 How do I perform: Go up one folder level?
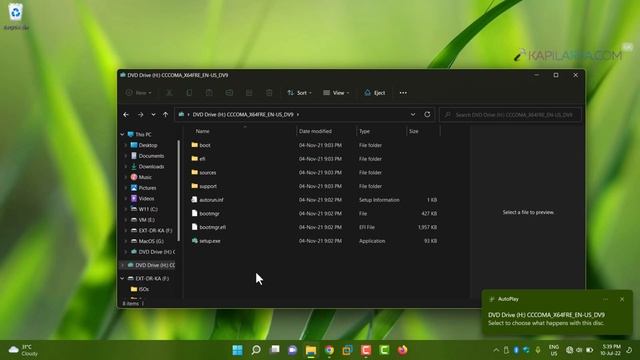(165, 115)
